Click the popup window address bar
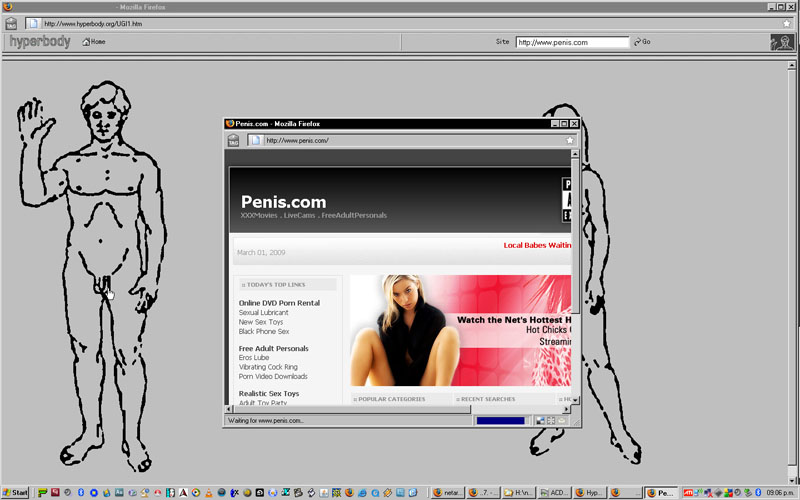The height and width of the screenshot is (500, 800). (410, 141)
